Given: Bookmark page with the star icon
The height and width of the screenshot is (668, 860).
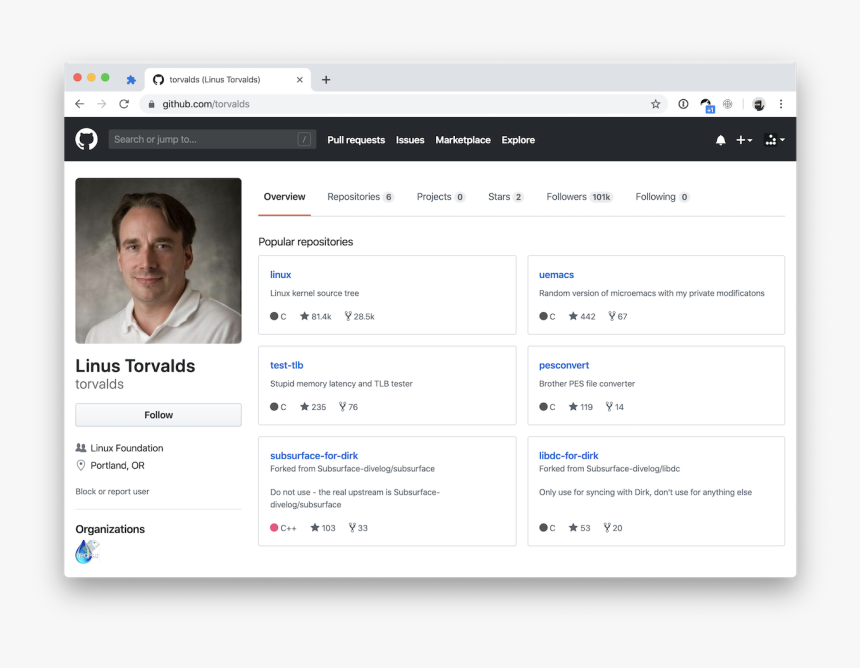Looking at the screenshot, I should (x=655, y=104).
